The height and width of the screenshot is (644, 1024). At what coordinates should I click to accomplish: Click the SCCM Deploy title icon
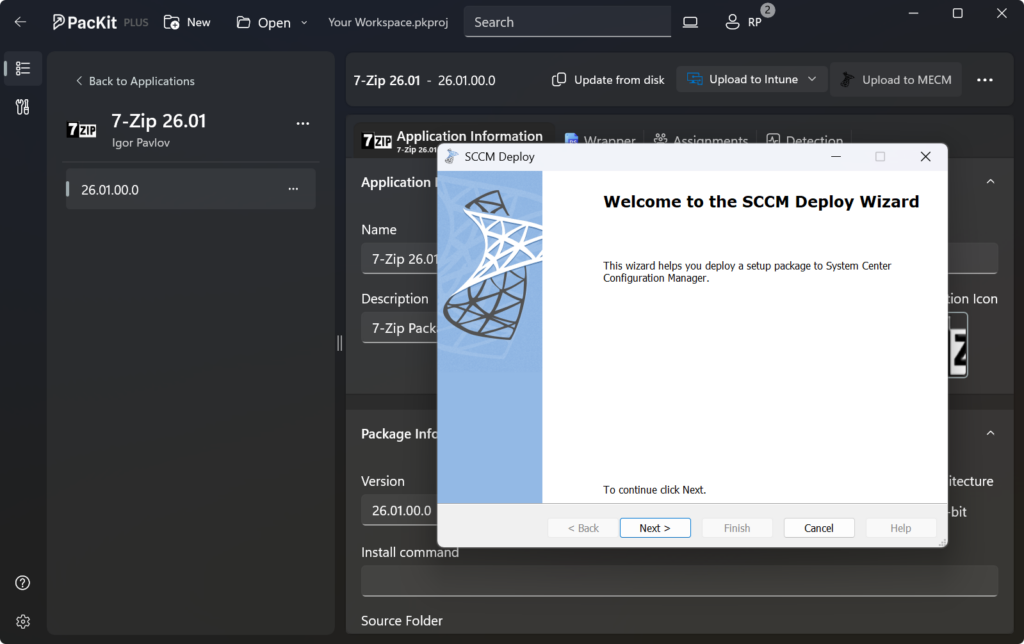point(451,157)
